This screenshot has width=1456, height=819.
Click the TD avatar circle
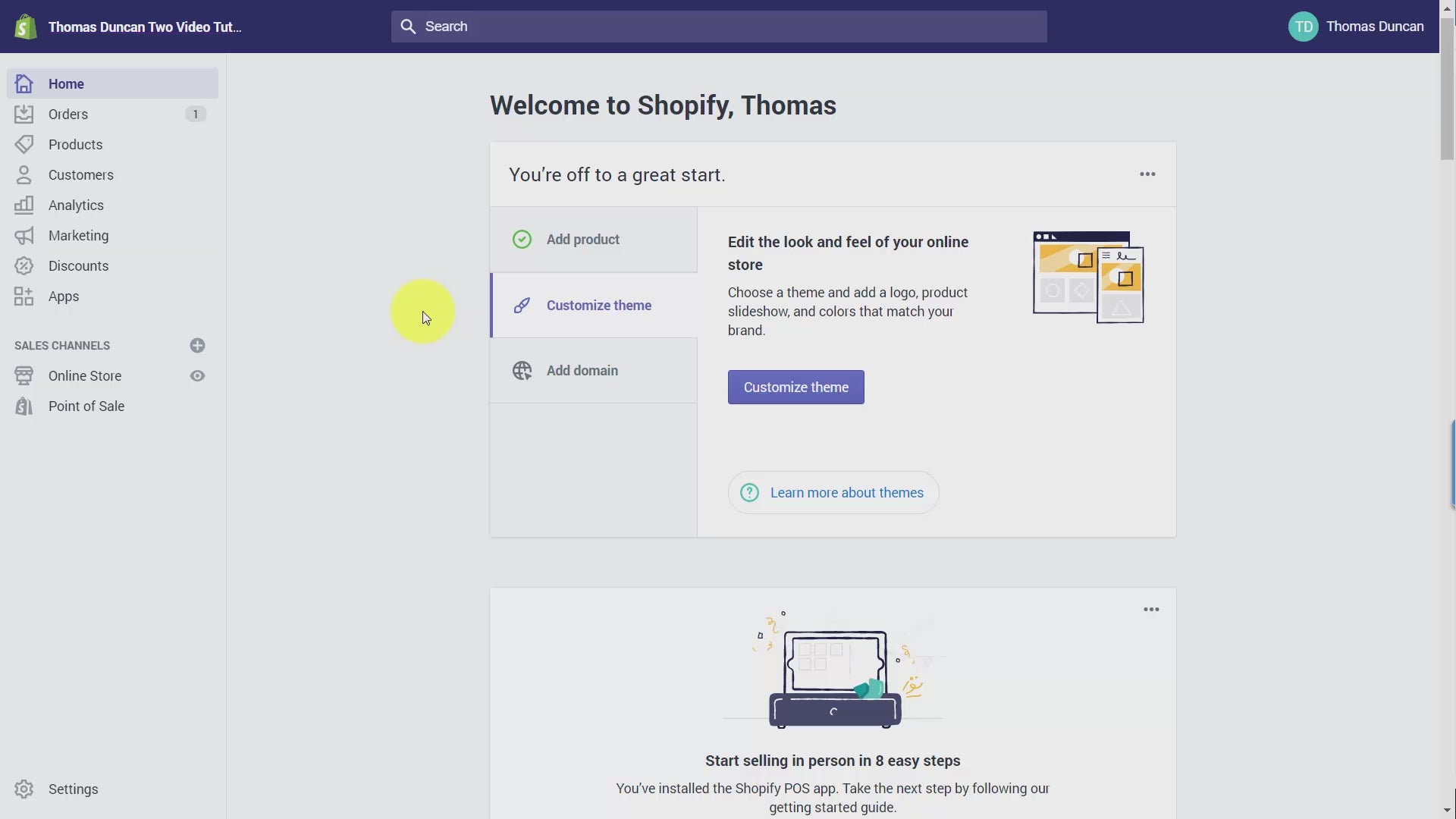1304,27
